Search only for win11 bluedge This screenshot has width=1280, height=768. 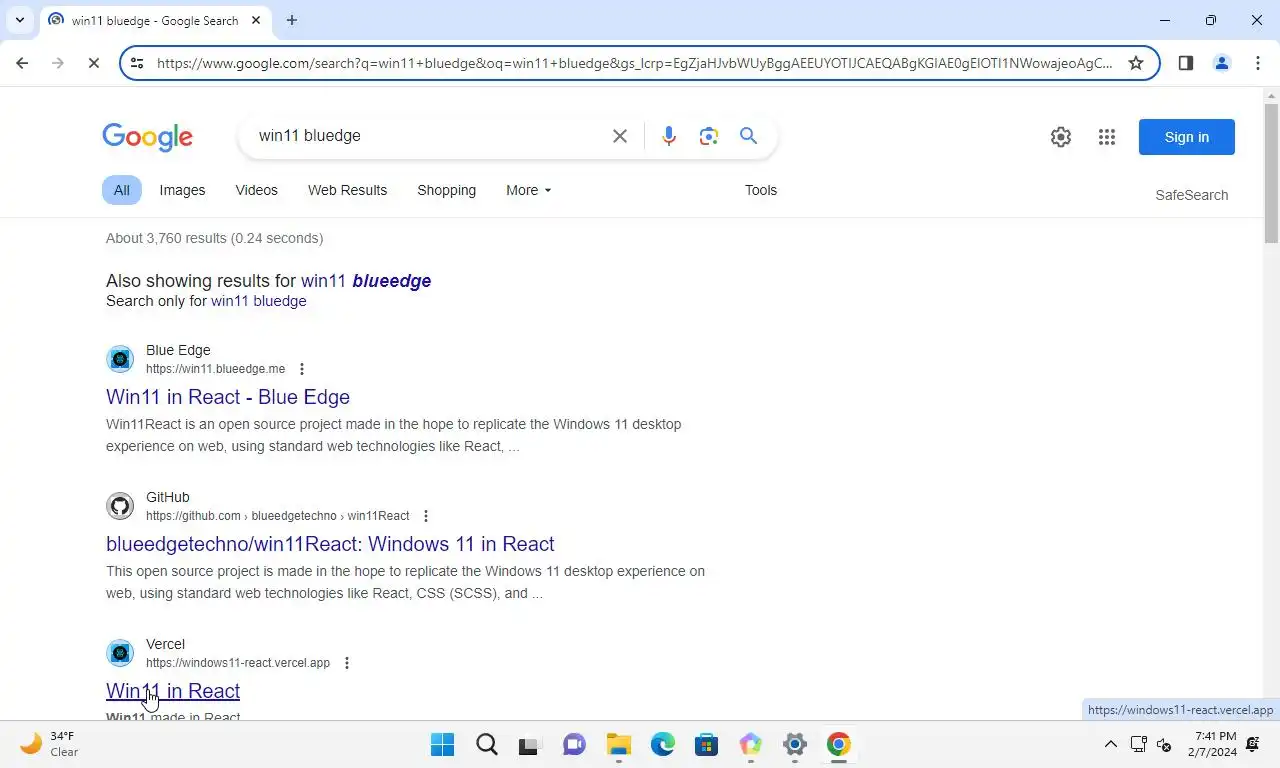pyautogui.click(x=258, y=301)
